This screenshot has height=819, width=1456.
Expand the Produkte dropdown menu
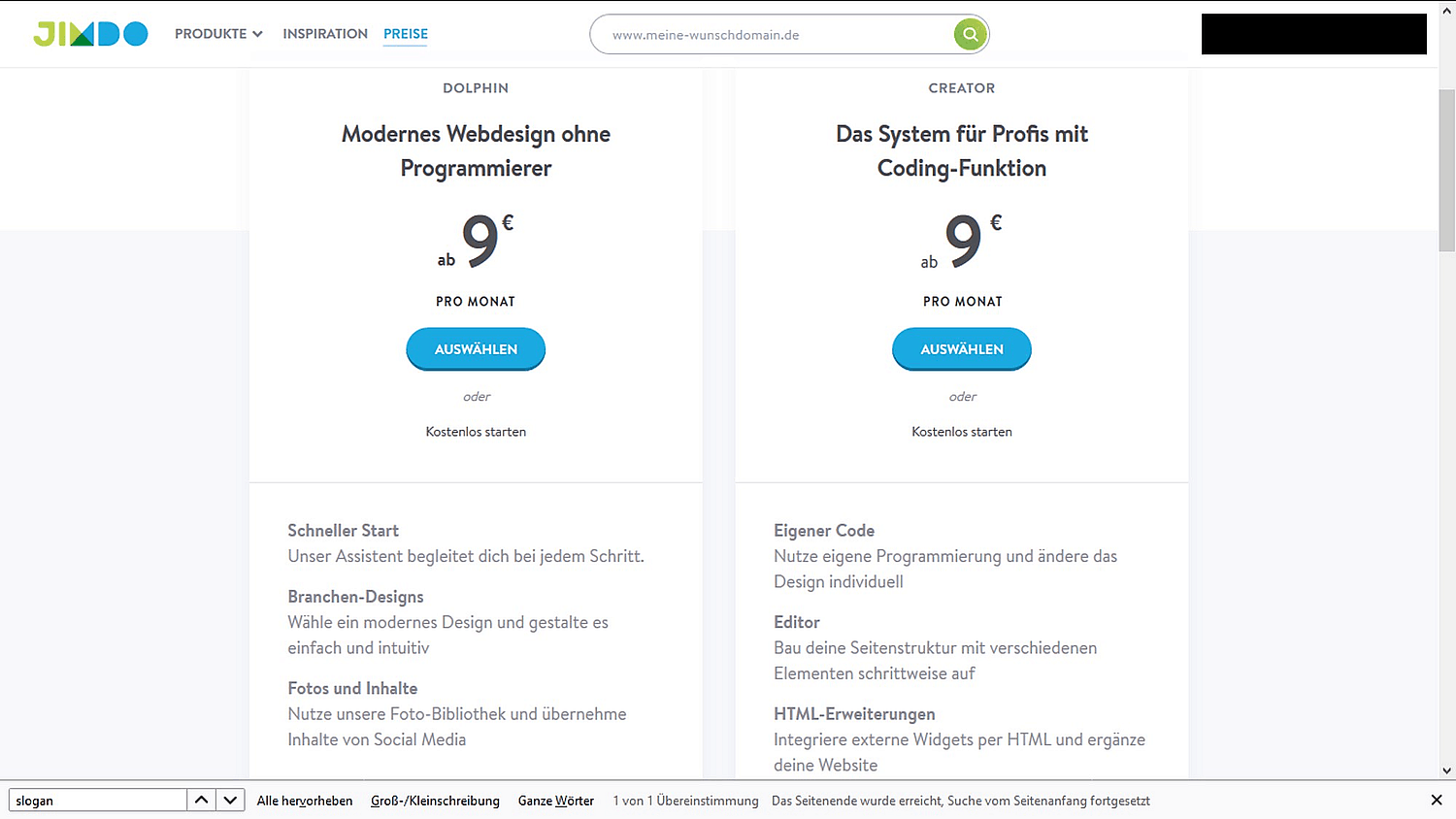pos(218,34)
